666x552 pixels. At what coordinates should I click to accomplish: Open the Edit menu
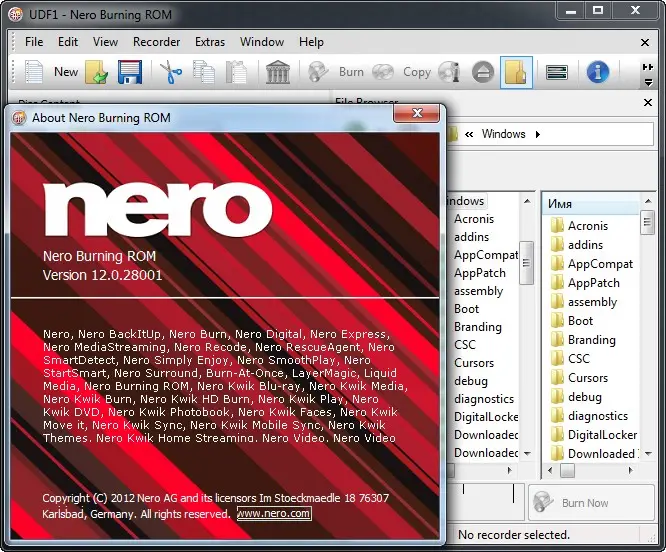68,42
